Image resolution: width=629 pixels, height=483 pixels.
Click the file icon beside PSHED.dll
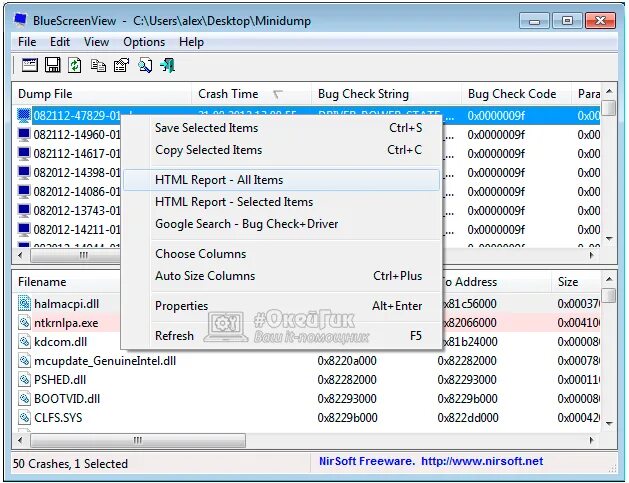[x=24, y=380]
